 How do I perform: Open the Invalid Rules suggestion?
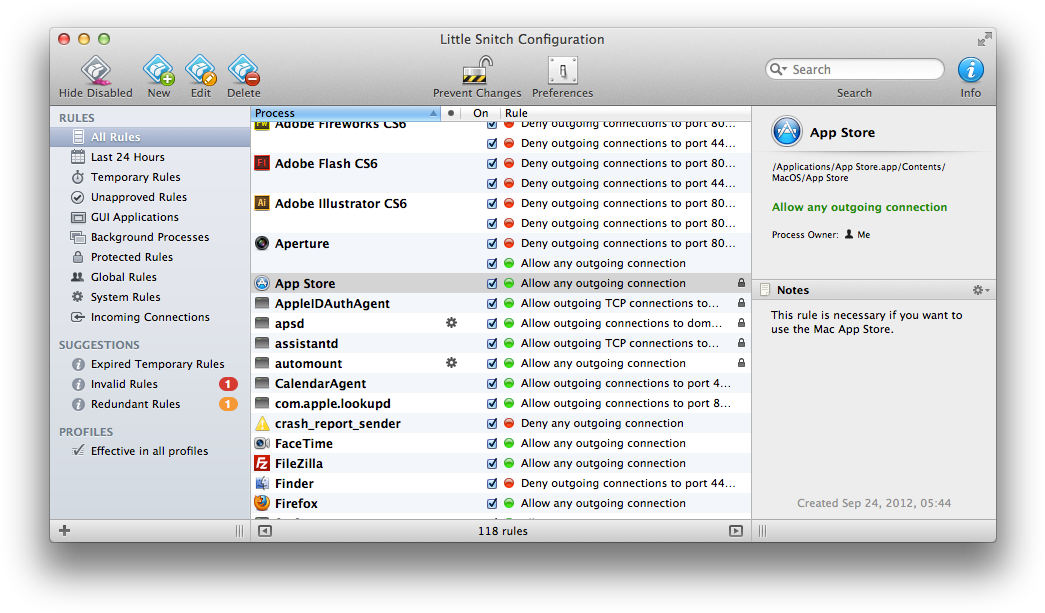(x=124, y=384)
